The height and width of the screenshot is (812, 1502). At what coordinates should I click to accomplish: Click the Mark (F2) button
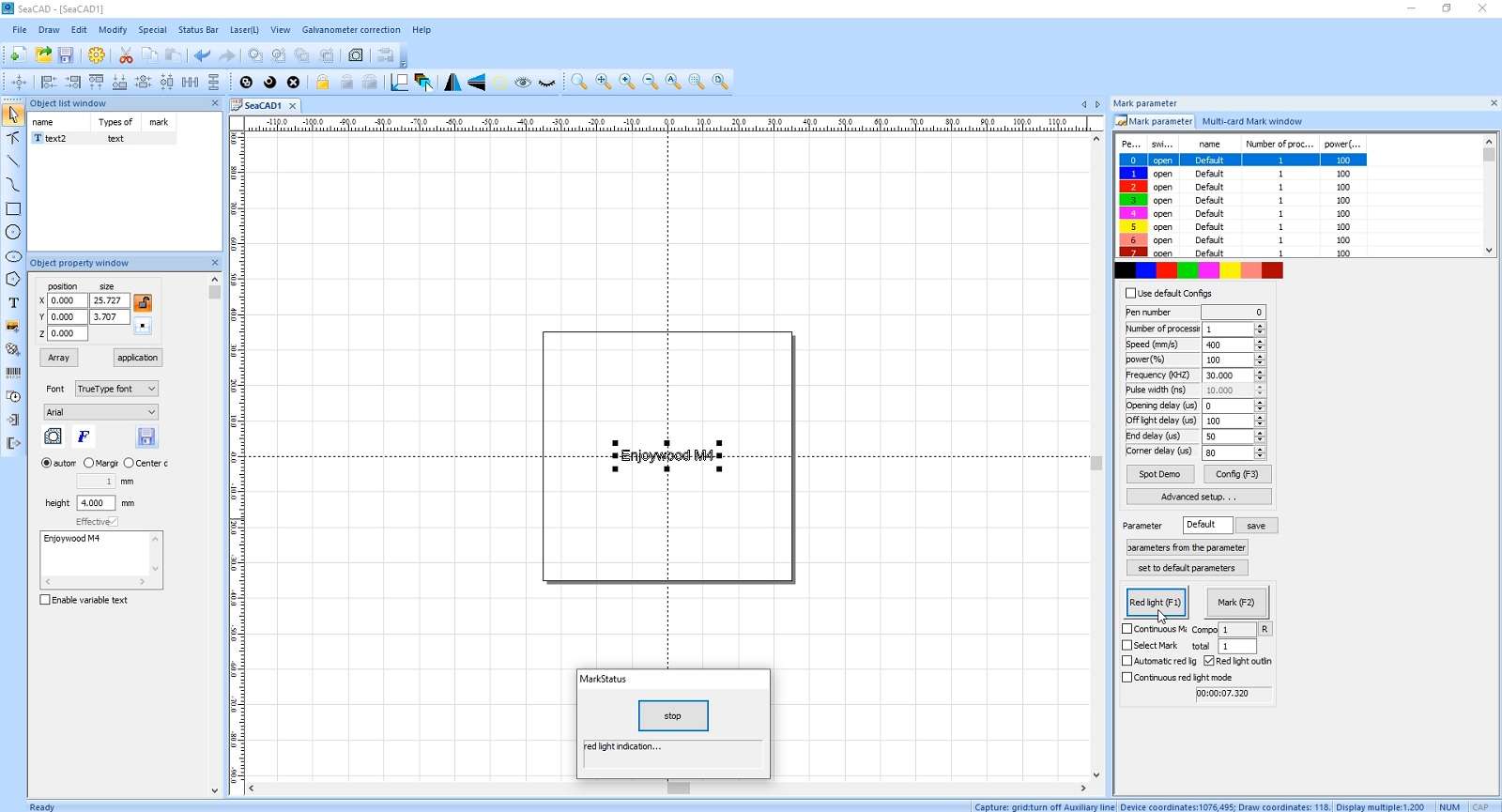(1235, 603)
